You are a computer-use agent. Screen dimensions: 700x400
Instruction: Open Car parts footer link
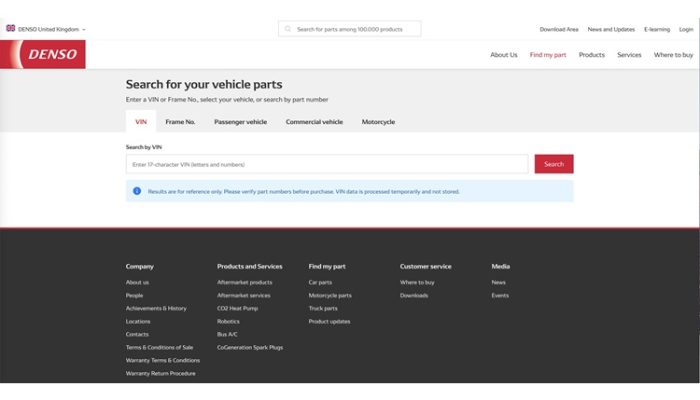[320, 282]
